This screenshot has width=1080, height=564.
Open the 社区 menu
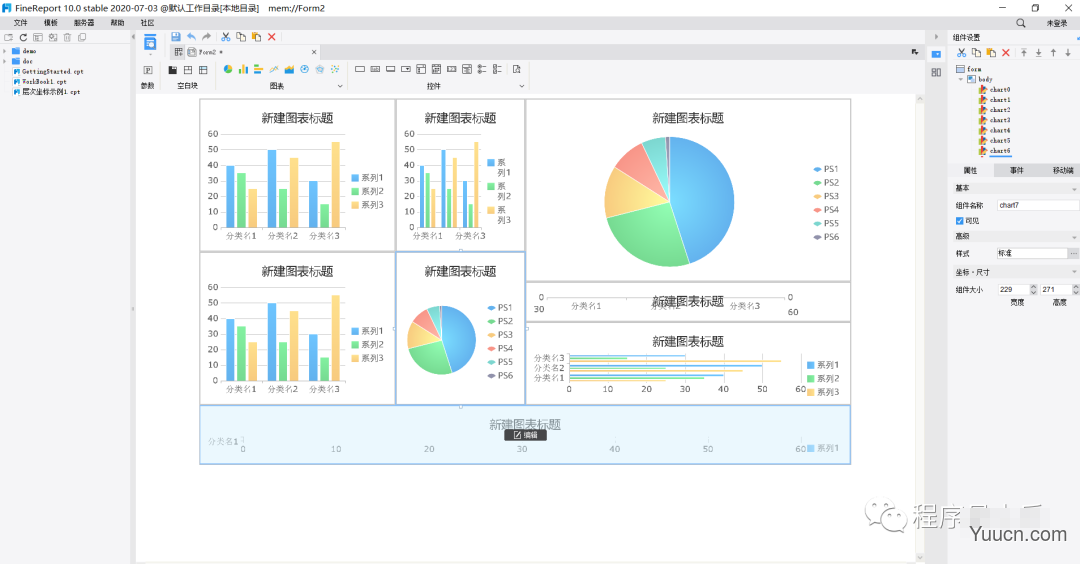click(x=147, y=23)
